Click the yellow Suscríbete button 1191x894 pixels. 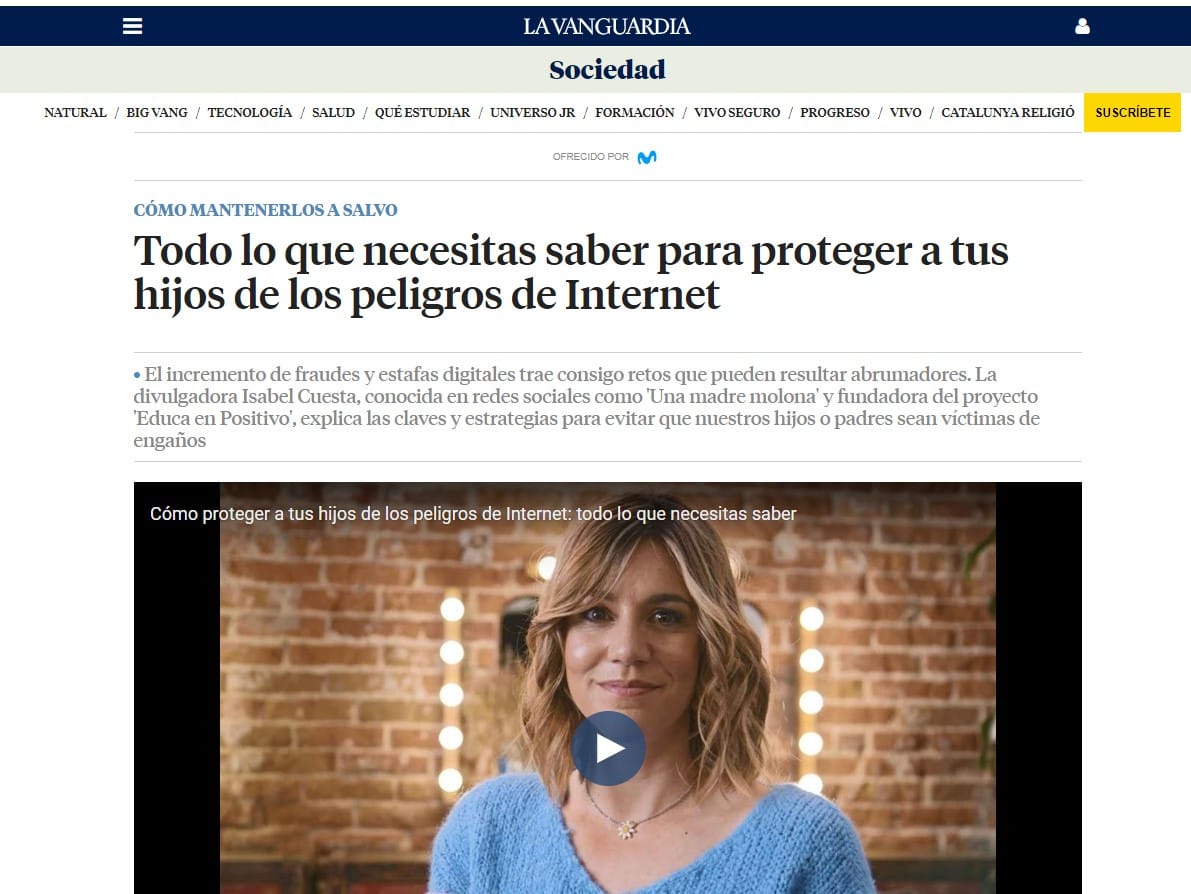click(1133, 112)
